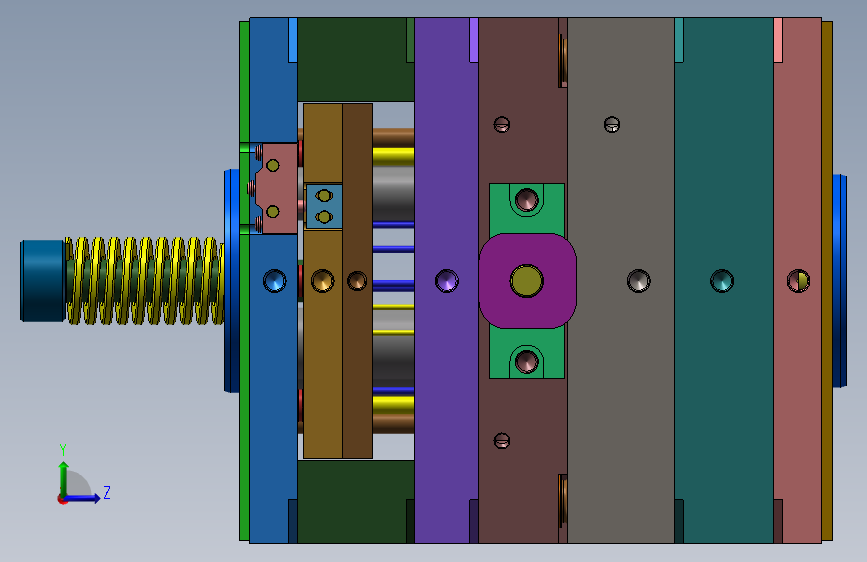The width and height of the screenshot is (867, 562).
Task: Select the dark green spacer block at top
Action: pyautogui.click(x=356, y=59)
